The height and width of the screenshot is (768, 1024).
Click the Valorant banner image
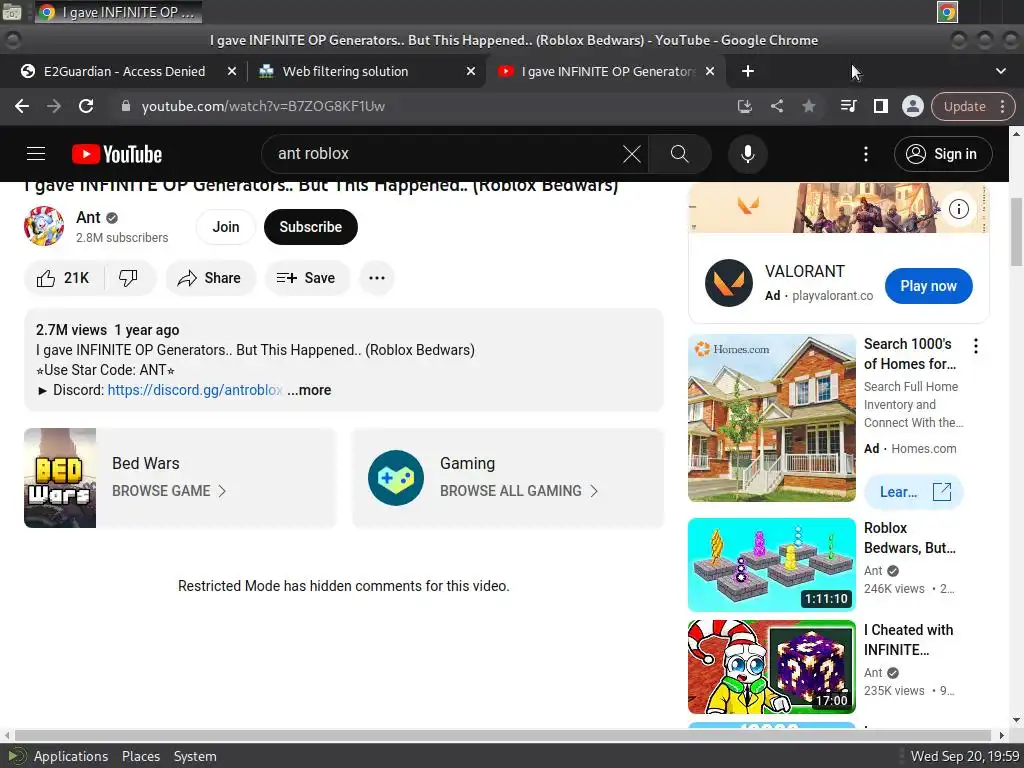[x=839, y=208]
